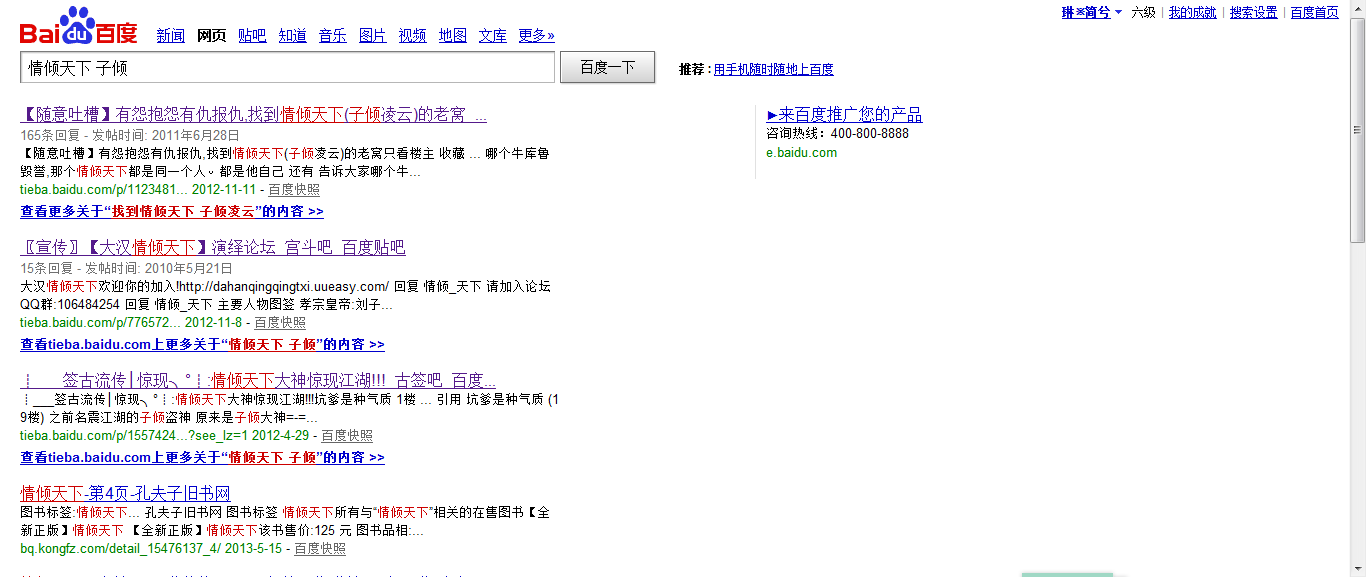Open ad link ►来百度推广您的产品
This screenshot has width=1366, height=577.
click(844, 115)
